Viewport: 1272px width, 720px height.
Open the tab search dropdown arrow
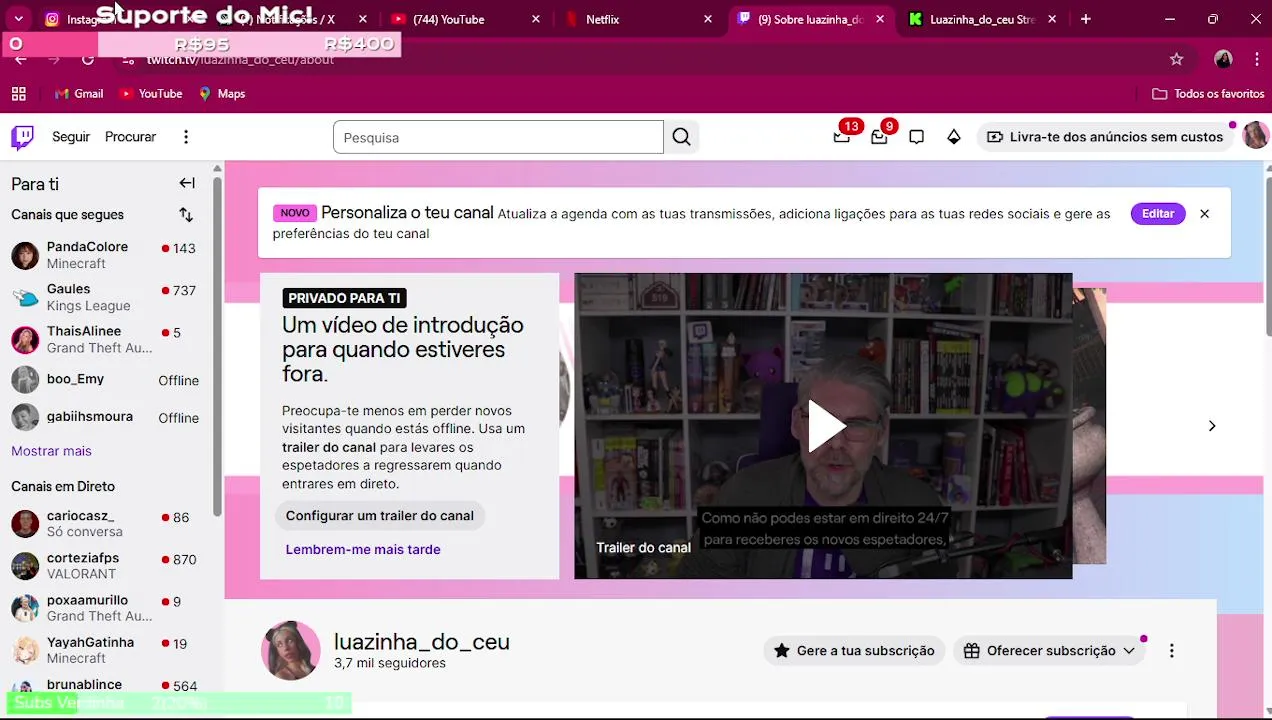[x=18, y=19]
